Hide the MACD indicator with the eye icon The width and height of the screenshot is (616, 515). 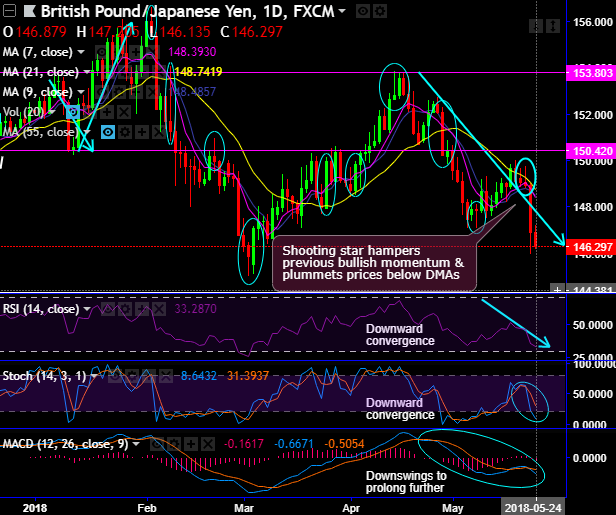[x=157, y=444]
